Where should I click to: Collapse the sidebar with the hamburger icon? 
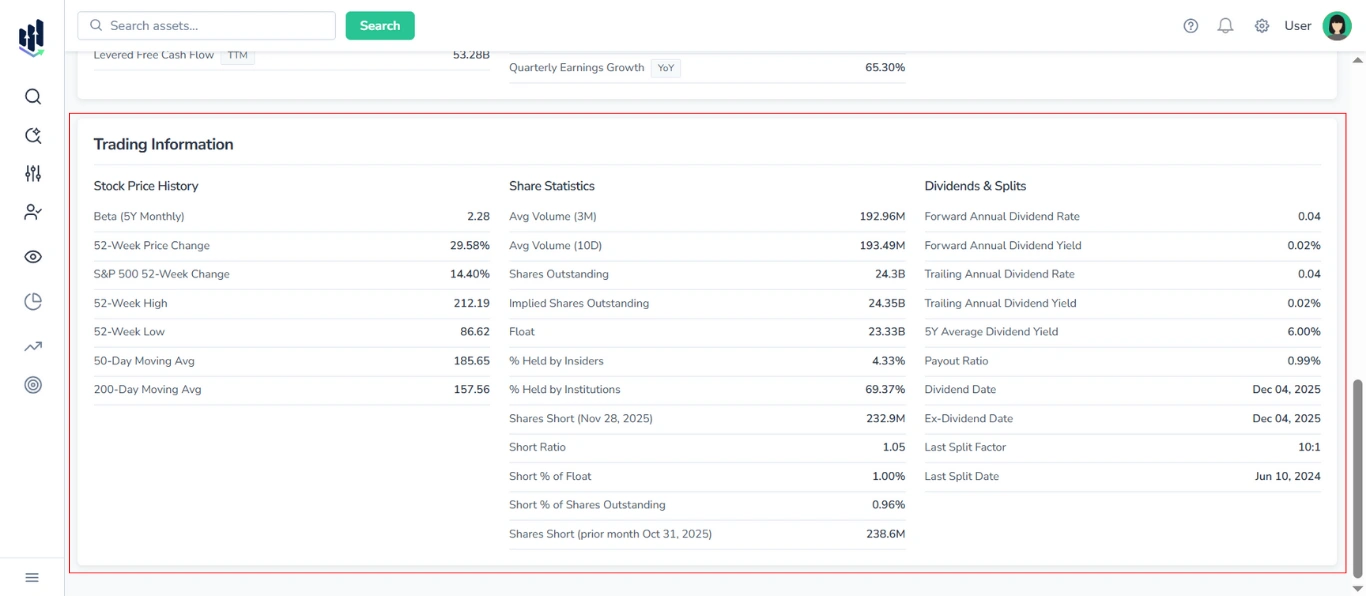click(31, 577)
